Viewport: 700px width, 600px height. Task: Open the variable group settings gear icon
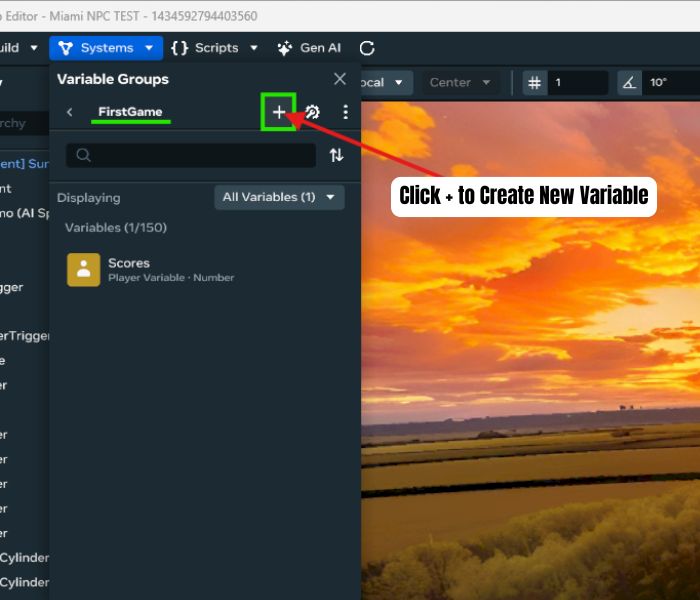[313, 112]
